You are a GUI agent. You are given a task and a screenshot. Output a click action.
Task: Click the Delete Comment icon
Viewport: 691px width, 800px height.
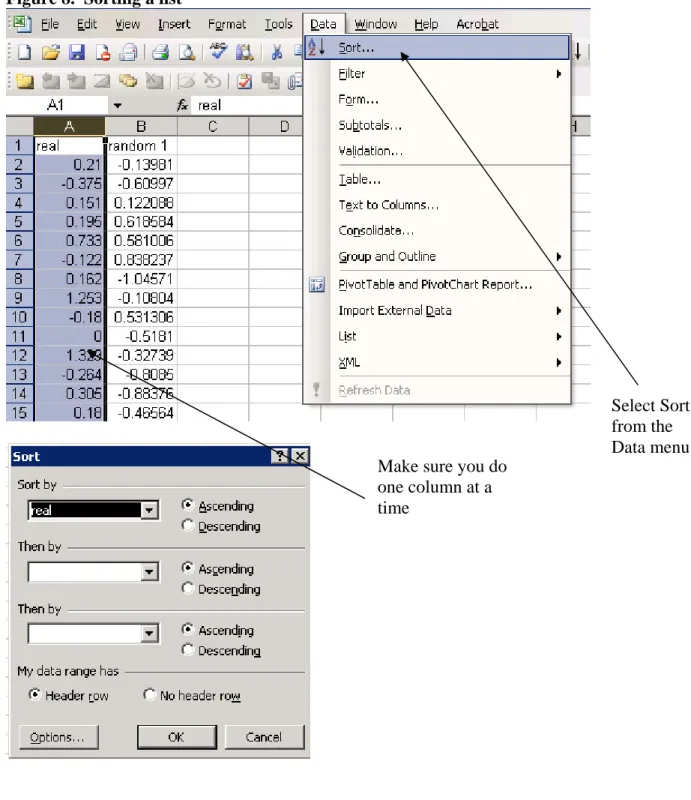pyautogui.click(x=154, y=81)
